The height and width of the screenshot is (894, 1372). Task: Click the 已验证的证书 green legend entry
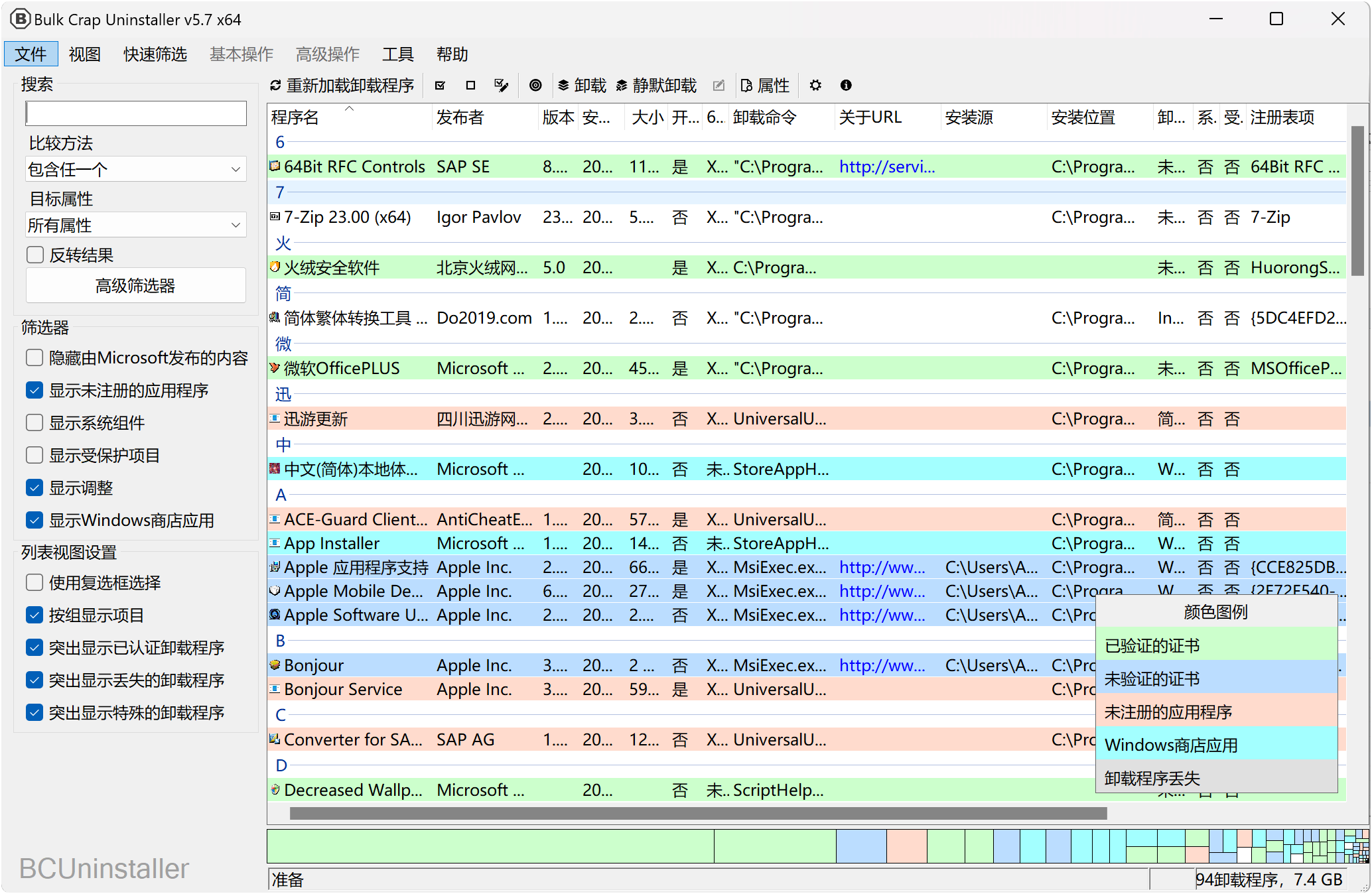(1216, 645)
